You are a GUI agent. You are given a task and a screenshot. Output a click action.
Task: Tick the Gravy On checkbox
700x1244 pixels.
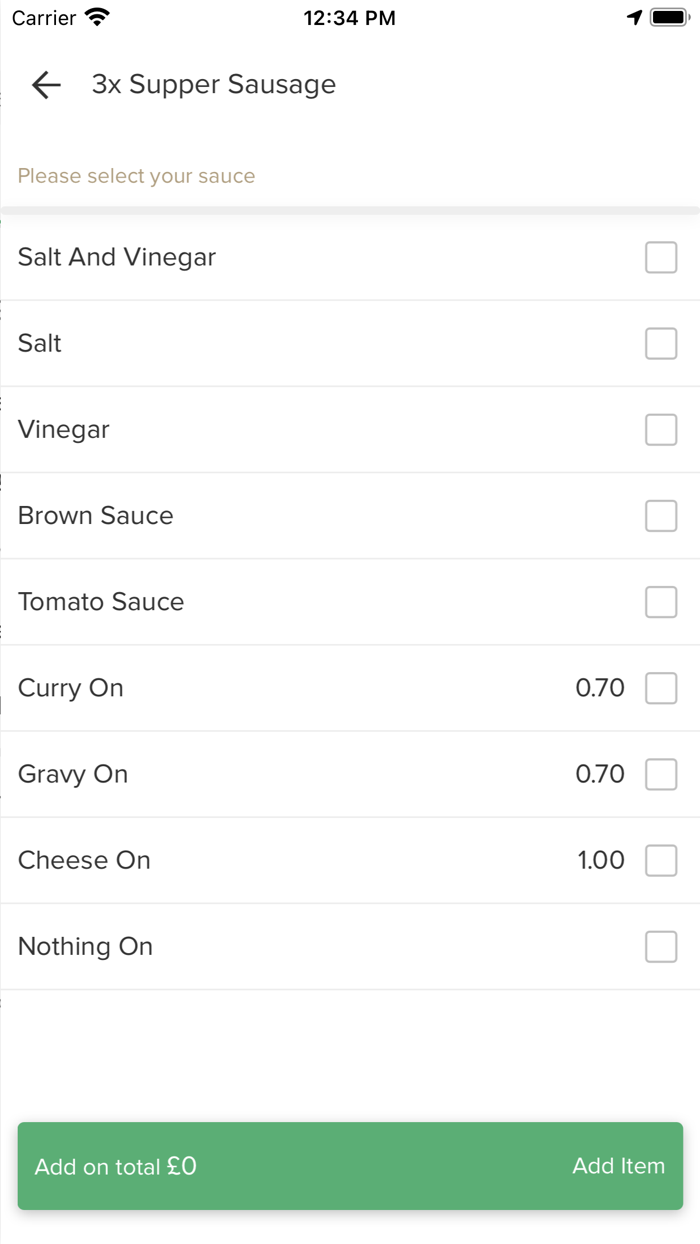click(x=661, y=774)
